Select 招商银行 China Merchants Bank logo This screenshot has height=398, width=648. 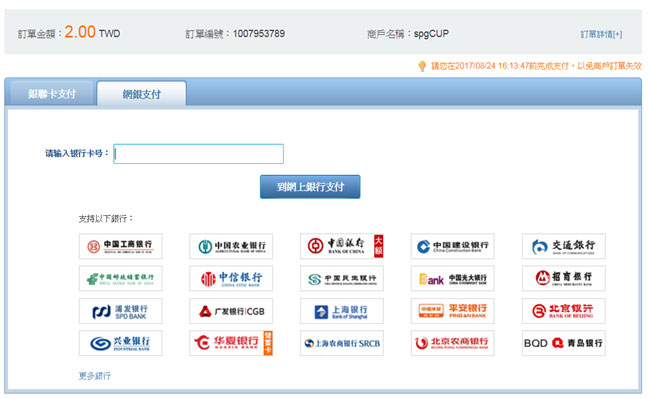(x=564, y=279)
